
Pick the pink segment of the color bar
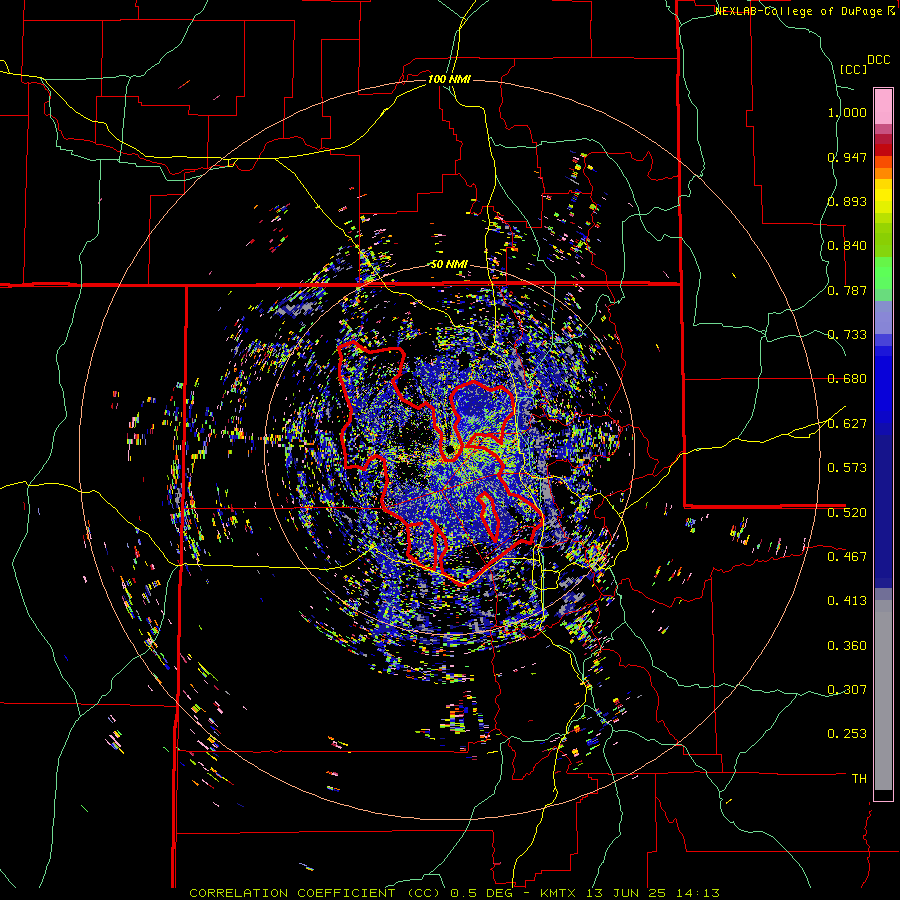(883, 106)
